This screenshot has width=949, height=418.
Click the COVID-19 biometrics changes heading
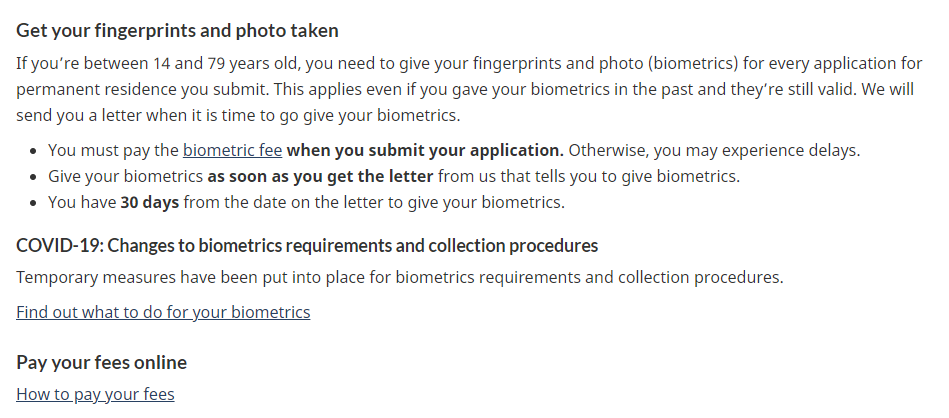(x=307, y=245)
